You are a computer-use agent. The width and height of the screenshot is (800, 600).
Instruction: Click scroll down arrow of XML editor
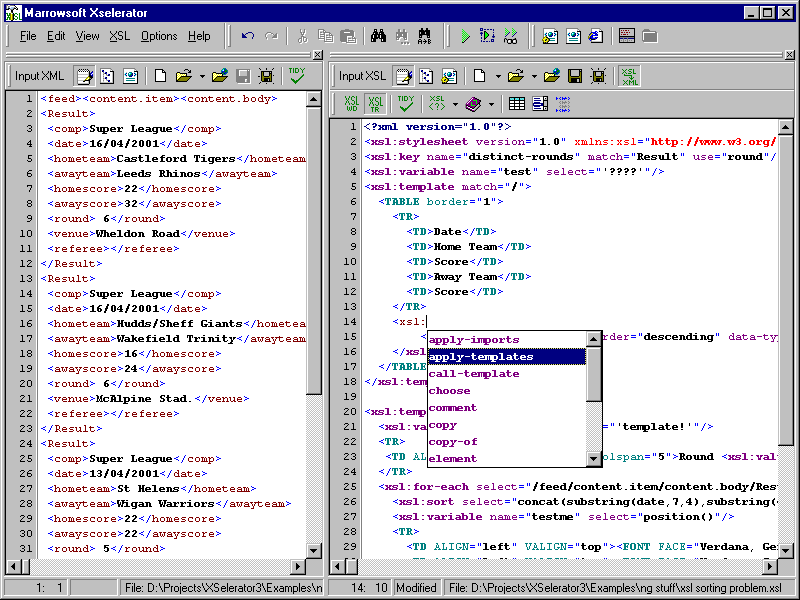tap(314, 551)
